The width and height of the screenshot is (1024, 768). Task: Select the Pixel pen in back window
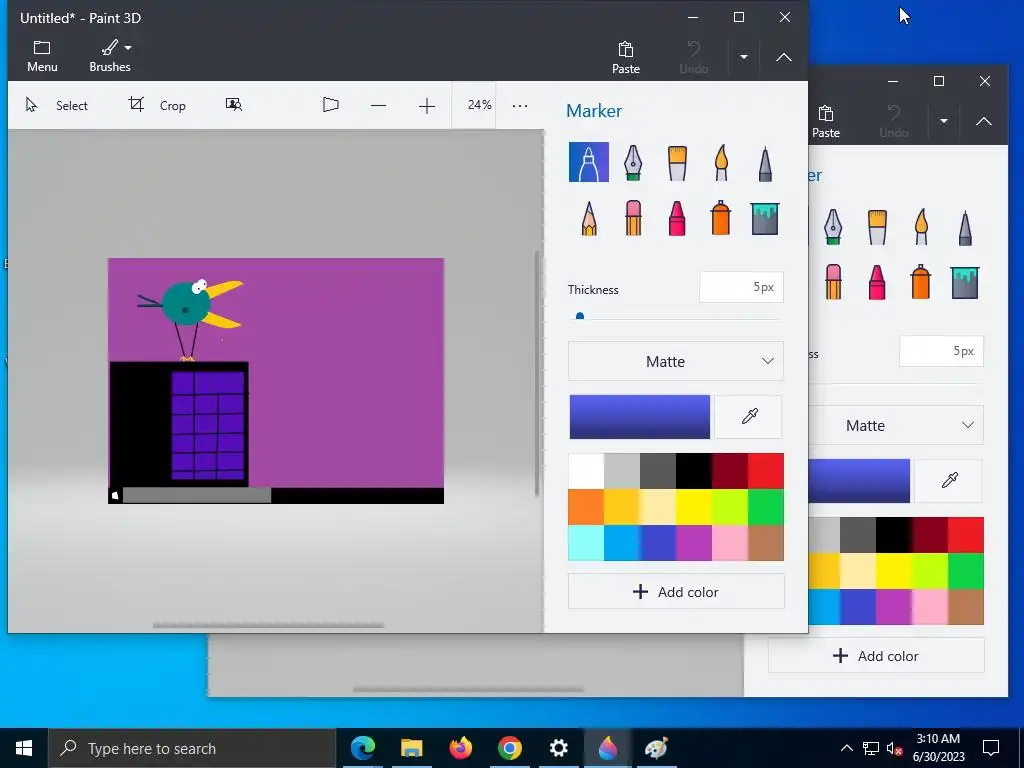click(965, 226)
